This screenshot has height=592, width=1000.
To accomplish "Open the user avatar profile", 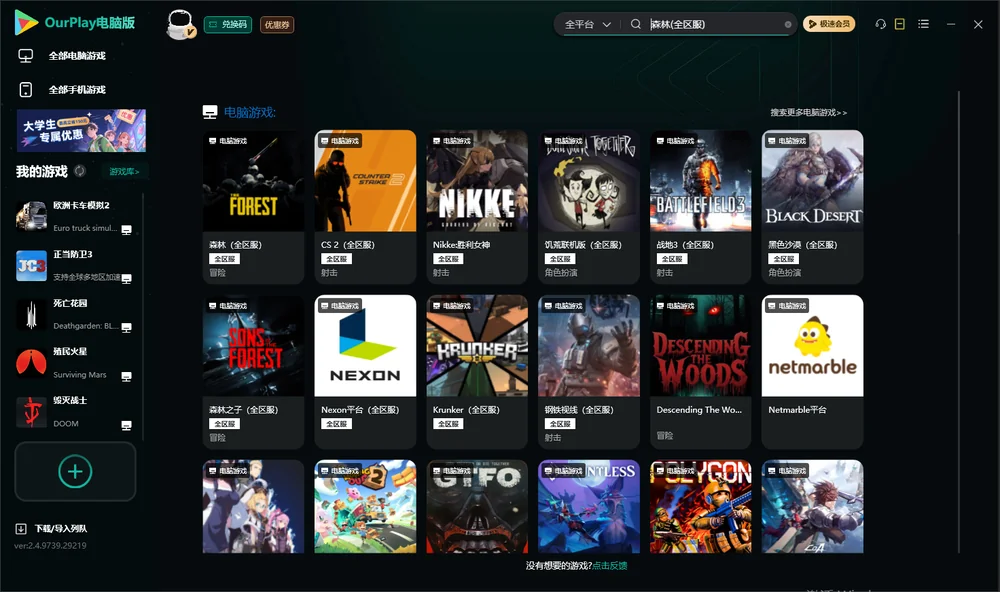I will coord(180,25).
